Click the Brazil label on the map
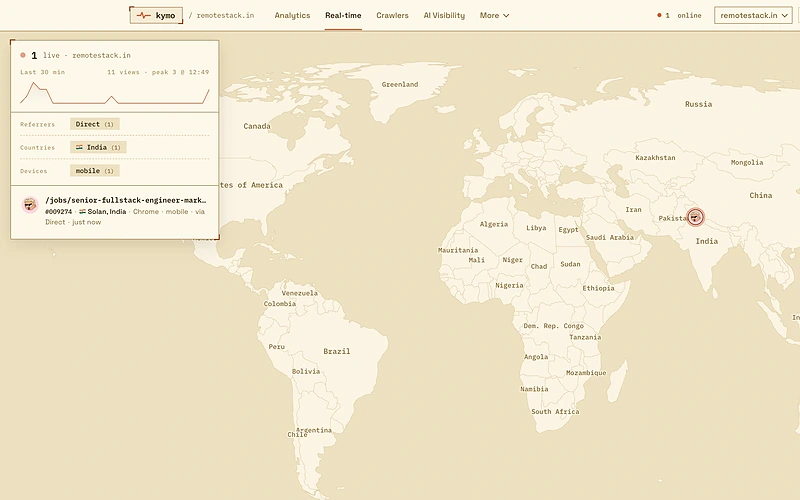 pos(337,351)
